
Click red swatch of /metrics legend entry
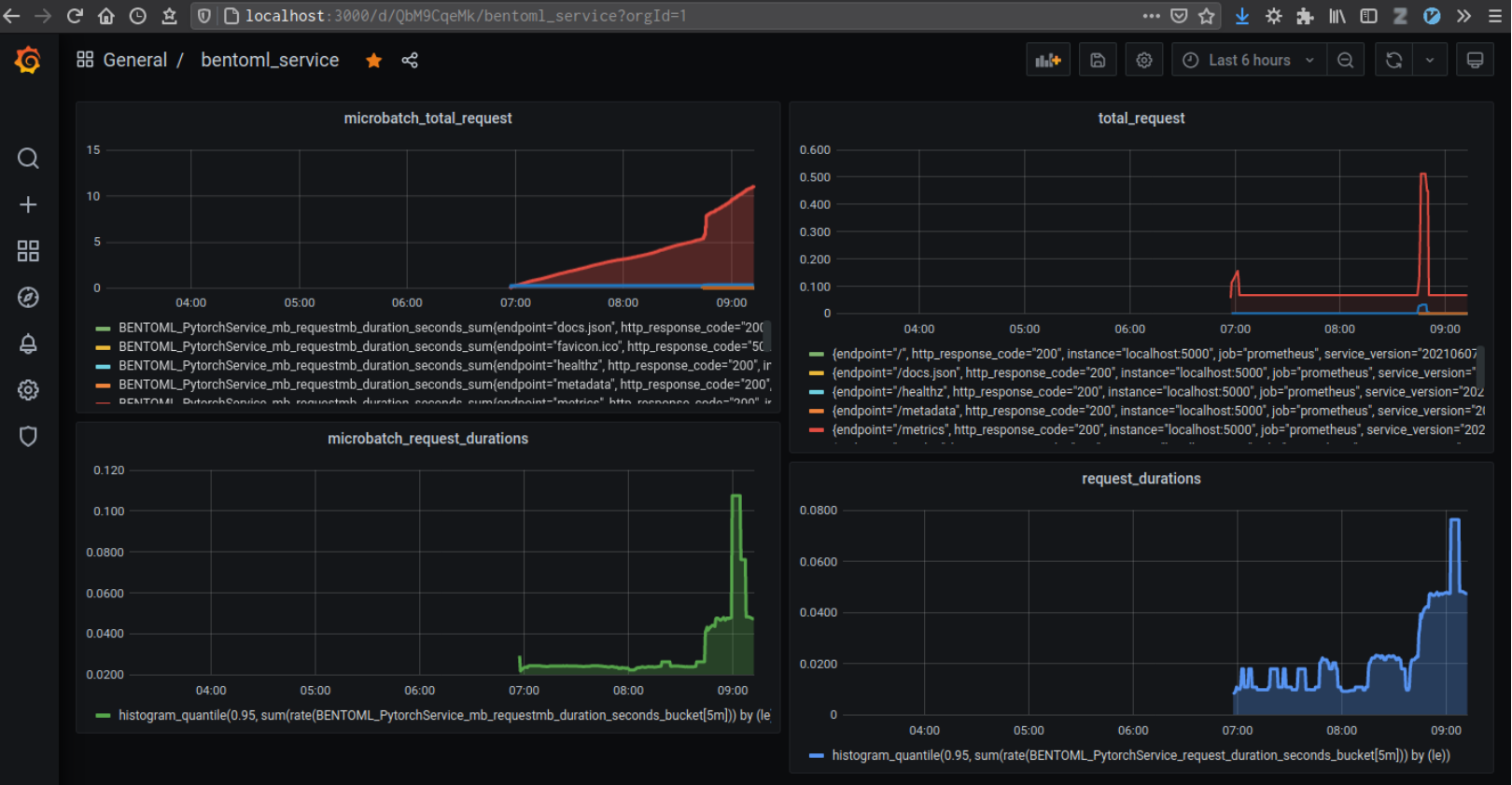click(816, 430)
